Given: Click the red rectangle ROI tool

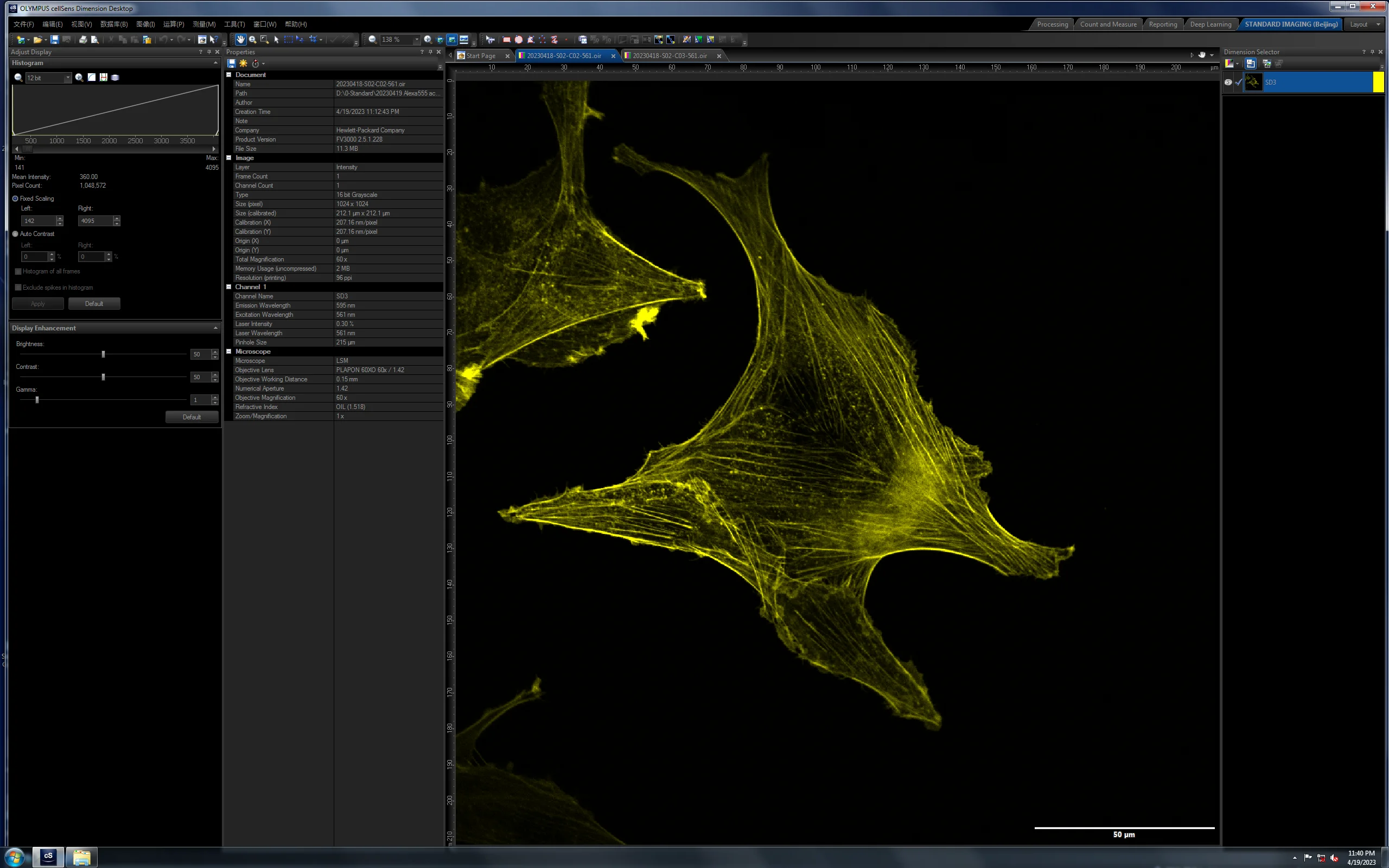Looking at the screenshot, I should pos(506,40).
